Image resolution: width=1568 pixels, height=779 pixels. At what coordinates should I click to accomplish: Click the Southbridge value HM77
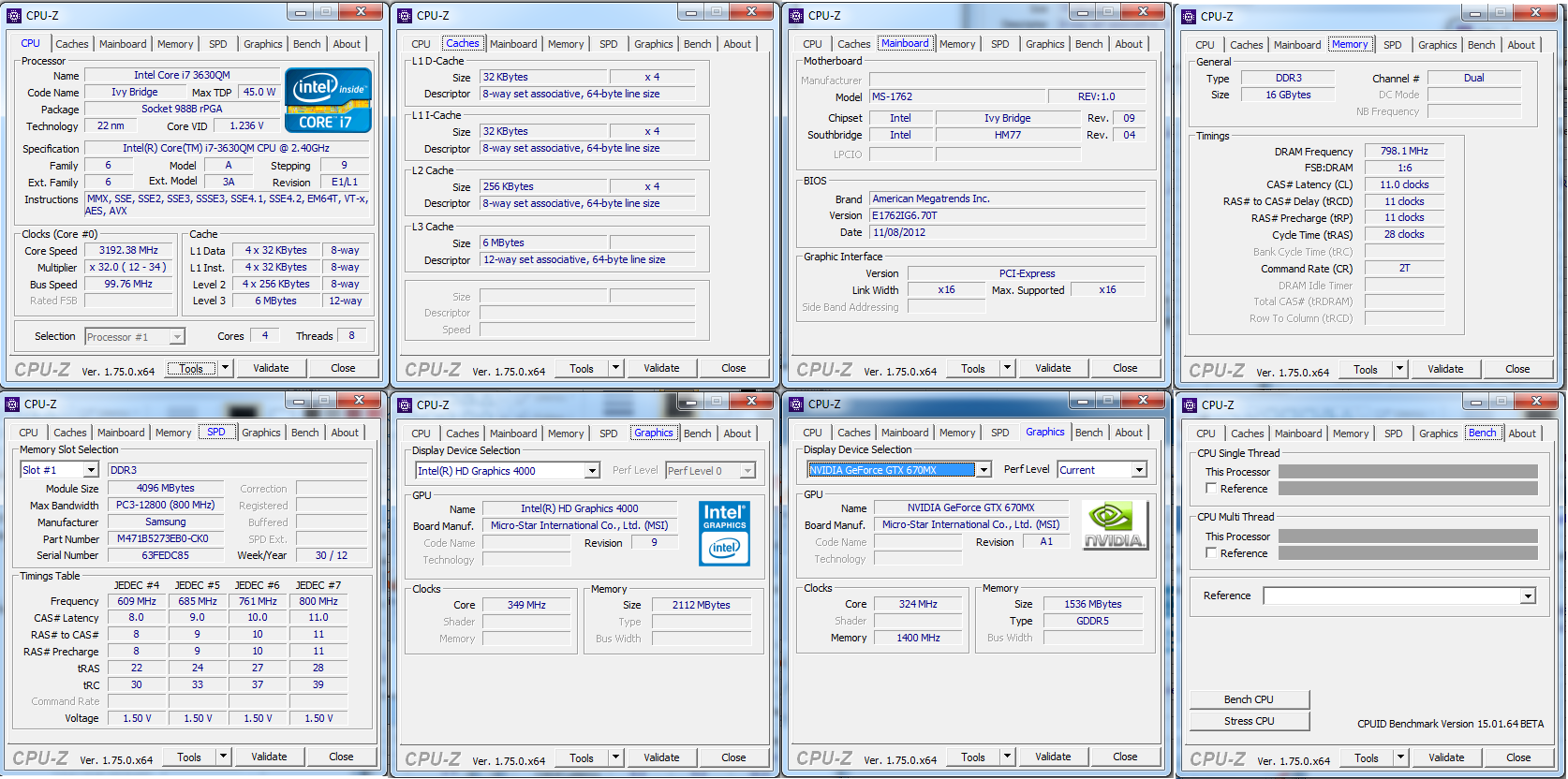1007,135
